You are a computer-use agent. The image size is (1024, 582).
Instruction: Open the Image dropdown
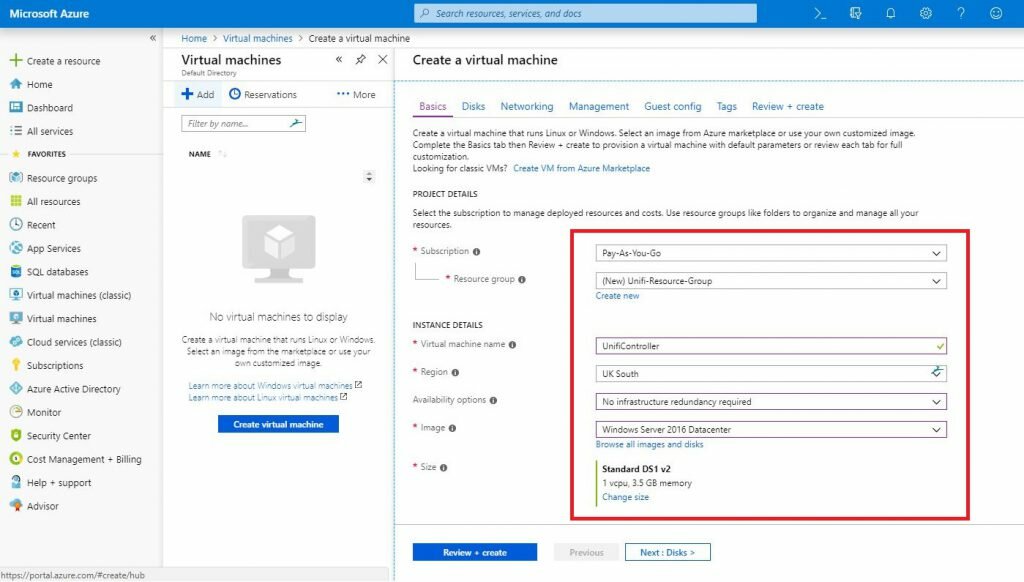[771, 430]
